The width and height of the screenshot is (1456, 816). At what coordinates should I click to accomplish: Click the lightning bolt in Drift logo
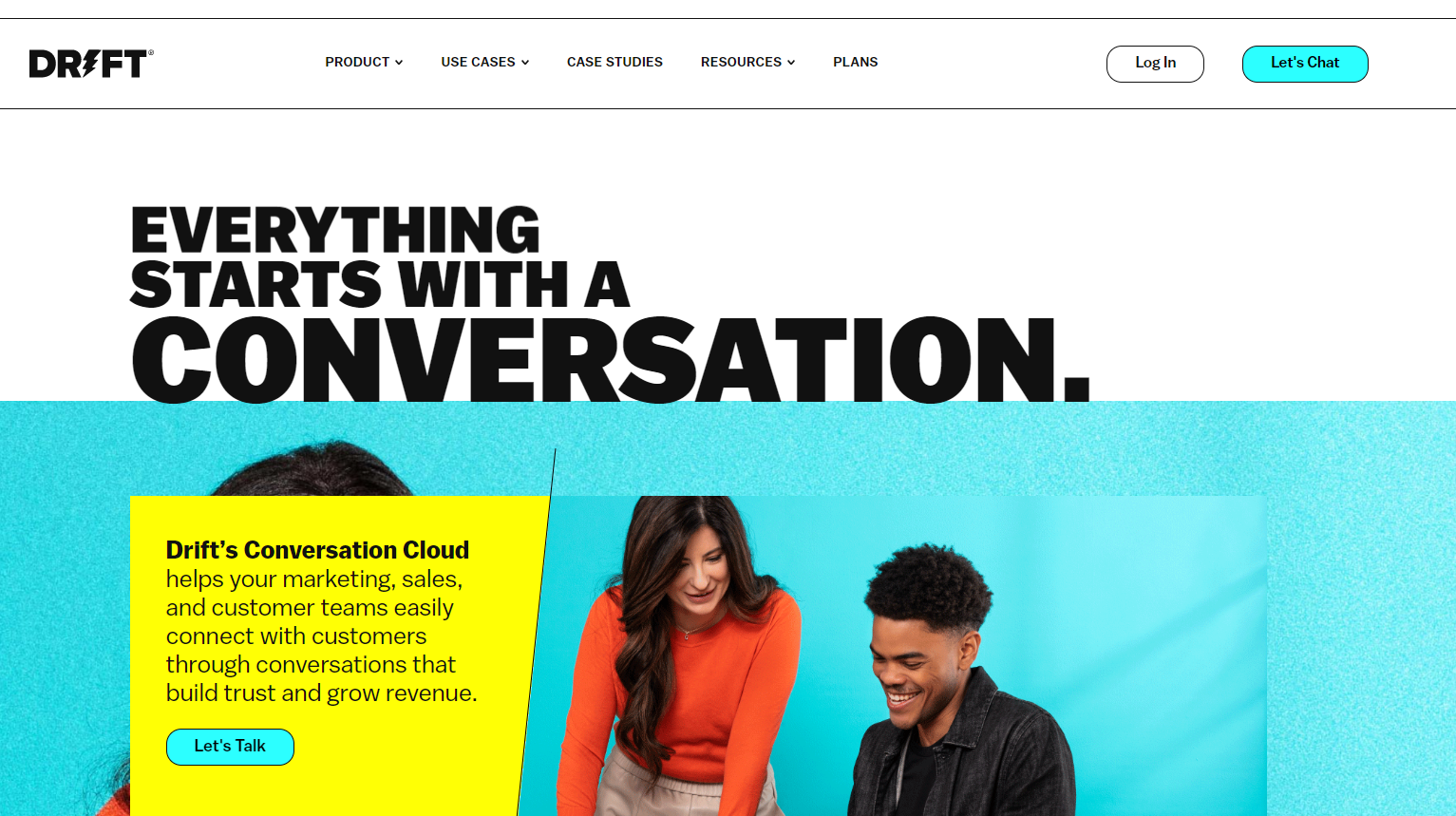coord(89,64)
